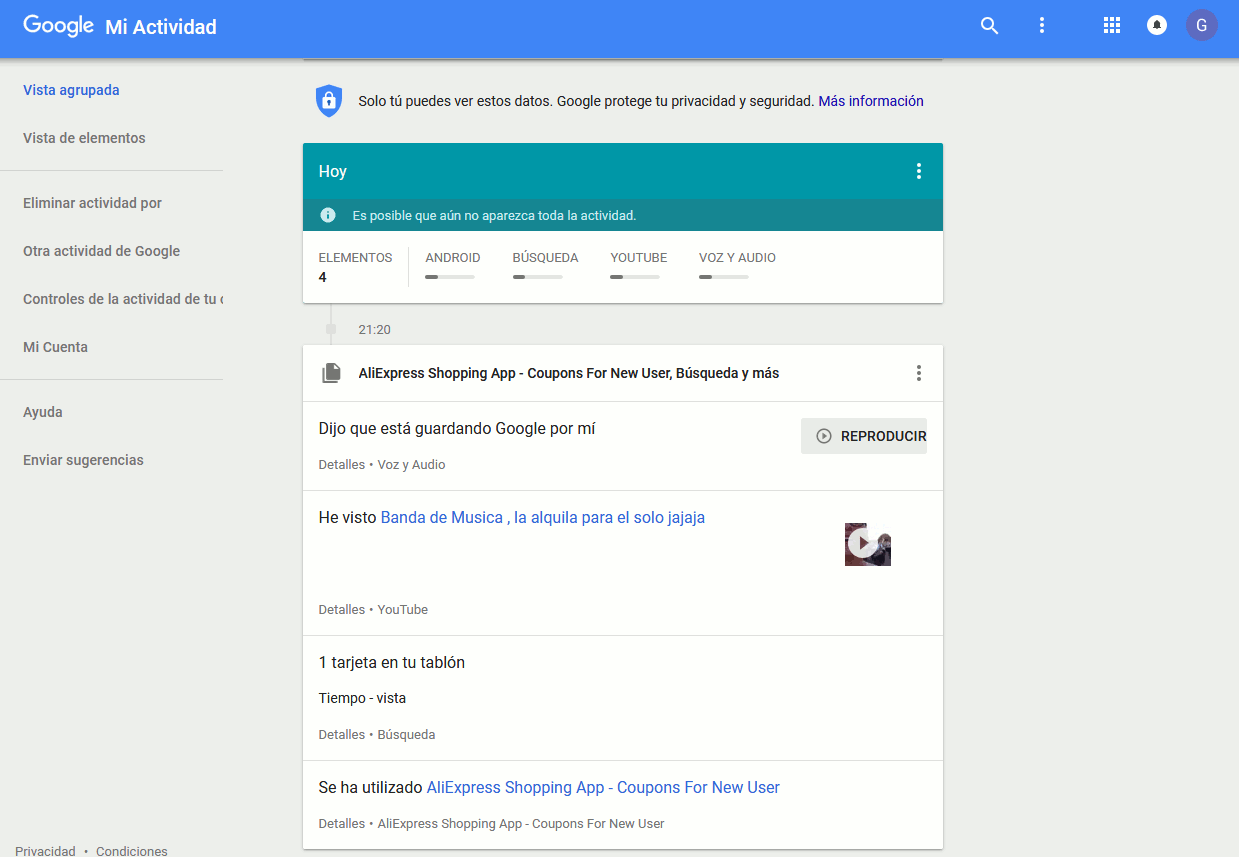
Task: Select Vista agrupada in sidebar
Action: coord(71,90)
